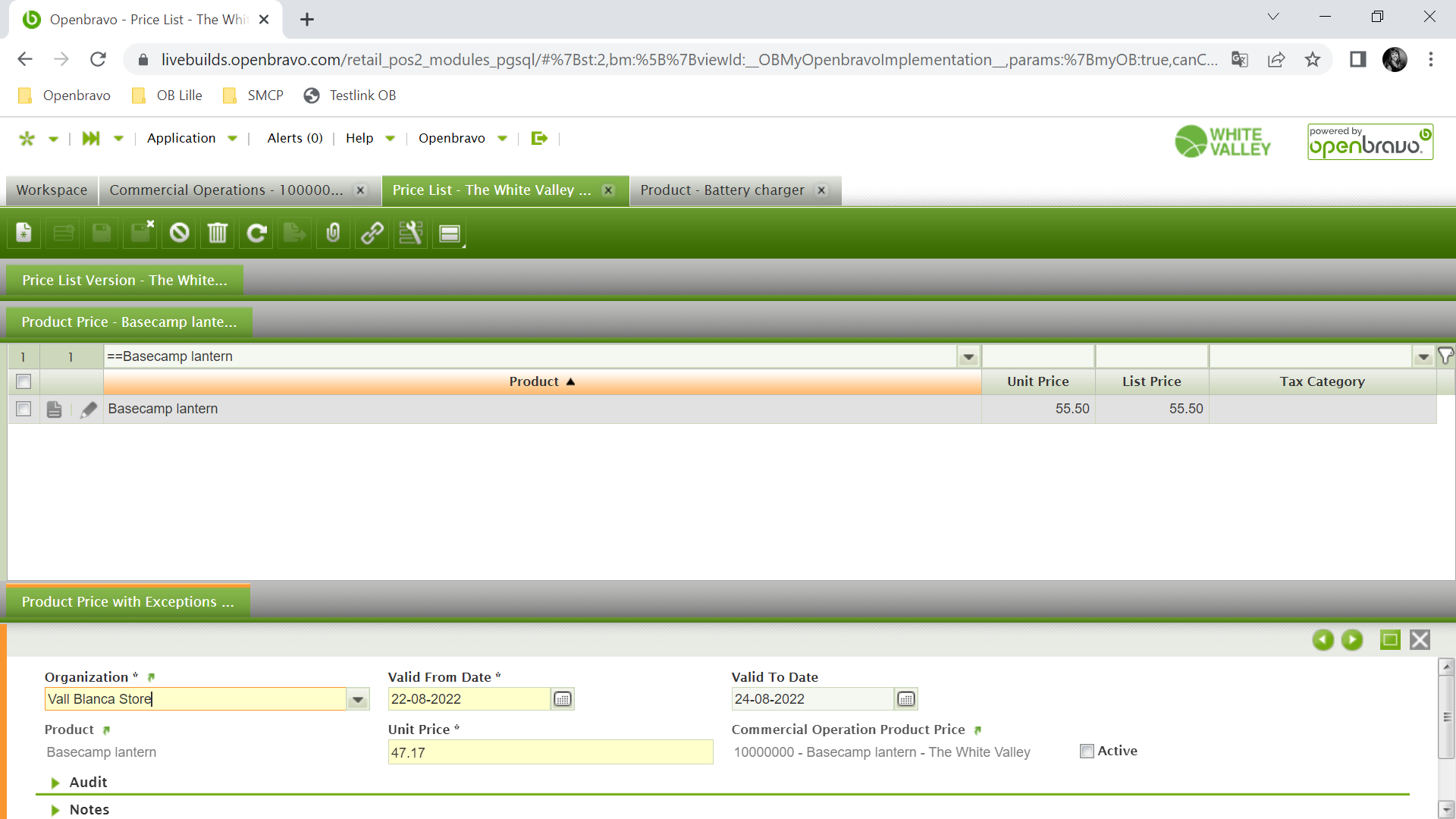Click the delete record trash icon
The height and width of the screenshot is (819, 1456).
[218, 233]
